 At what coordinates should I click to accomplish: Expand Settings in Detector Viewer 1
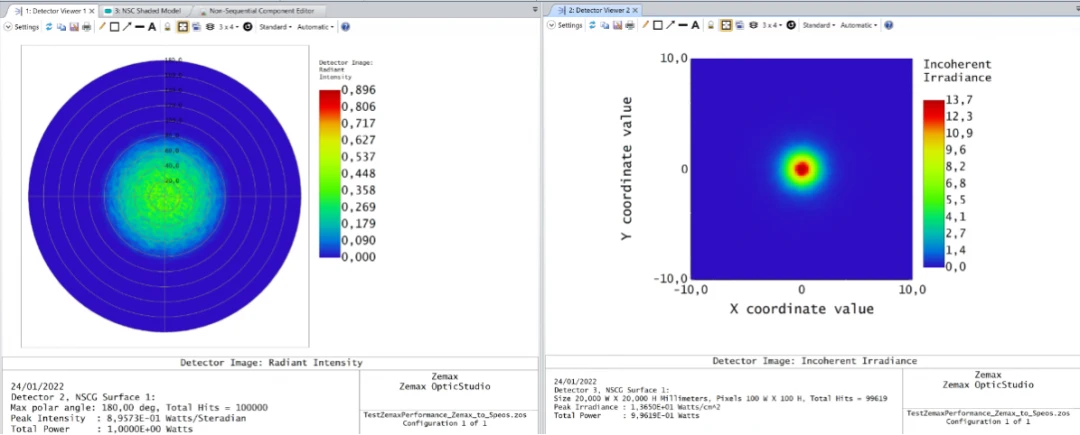point(22,27)
